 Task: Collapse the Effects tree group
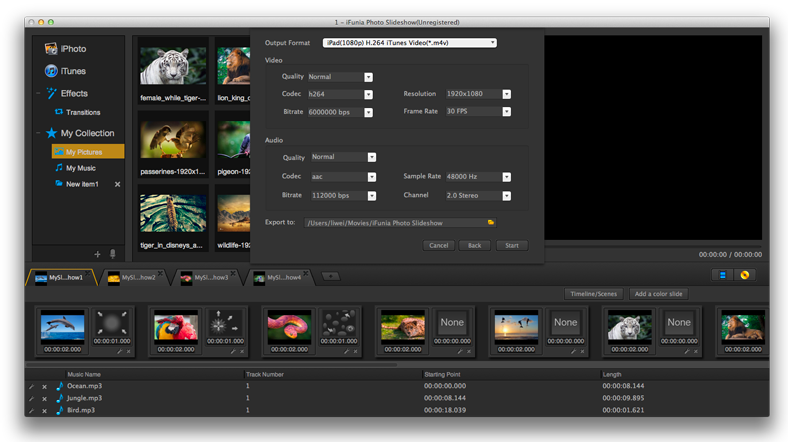(x=38, y=93)
